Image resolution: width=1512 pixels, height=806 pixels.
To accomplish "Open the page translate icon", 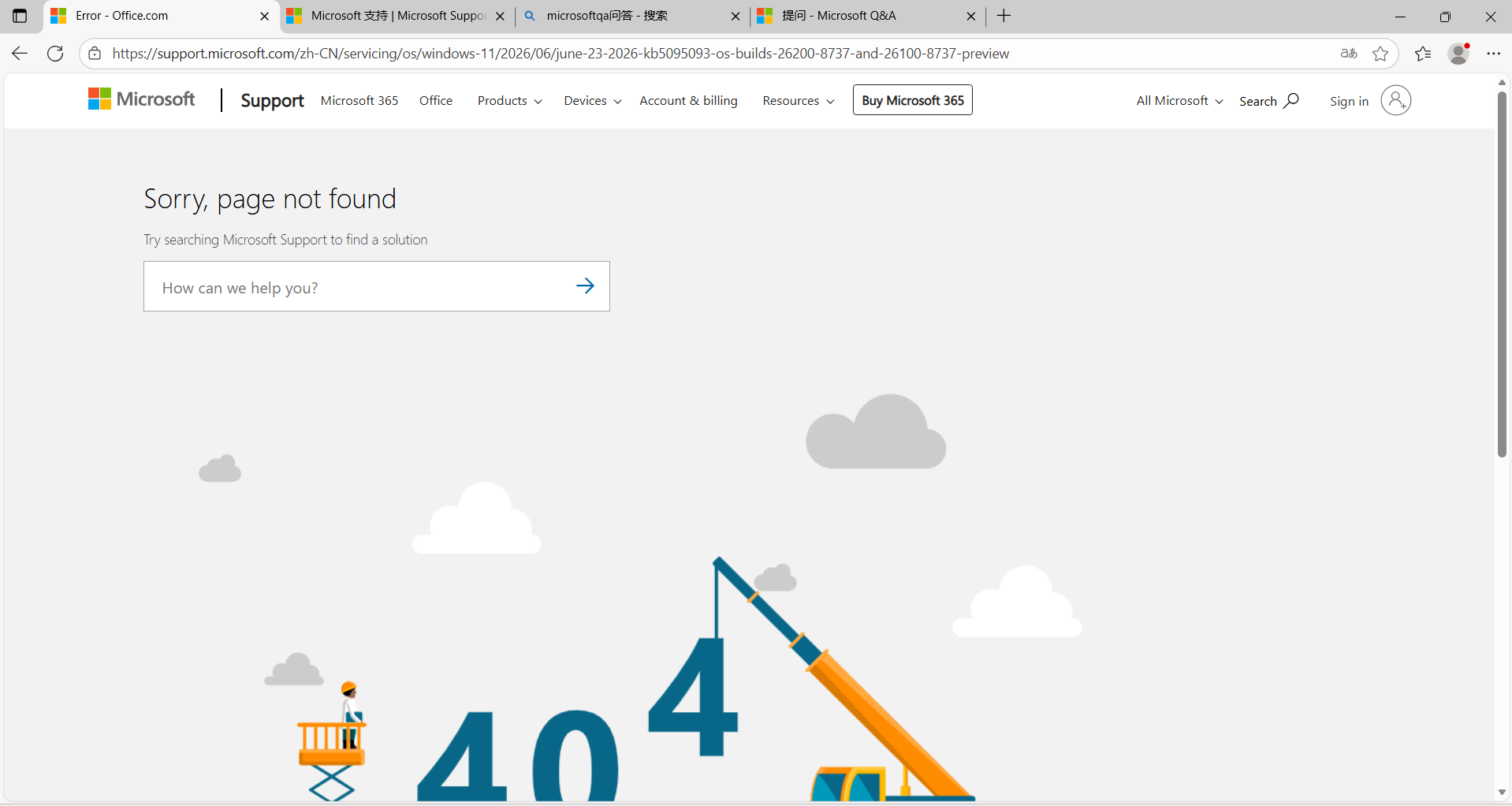I will pyautogui.click(x=1349, y=54).
